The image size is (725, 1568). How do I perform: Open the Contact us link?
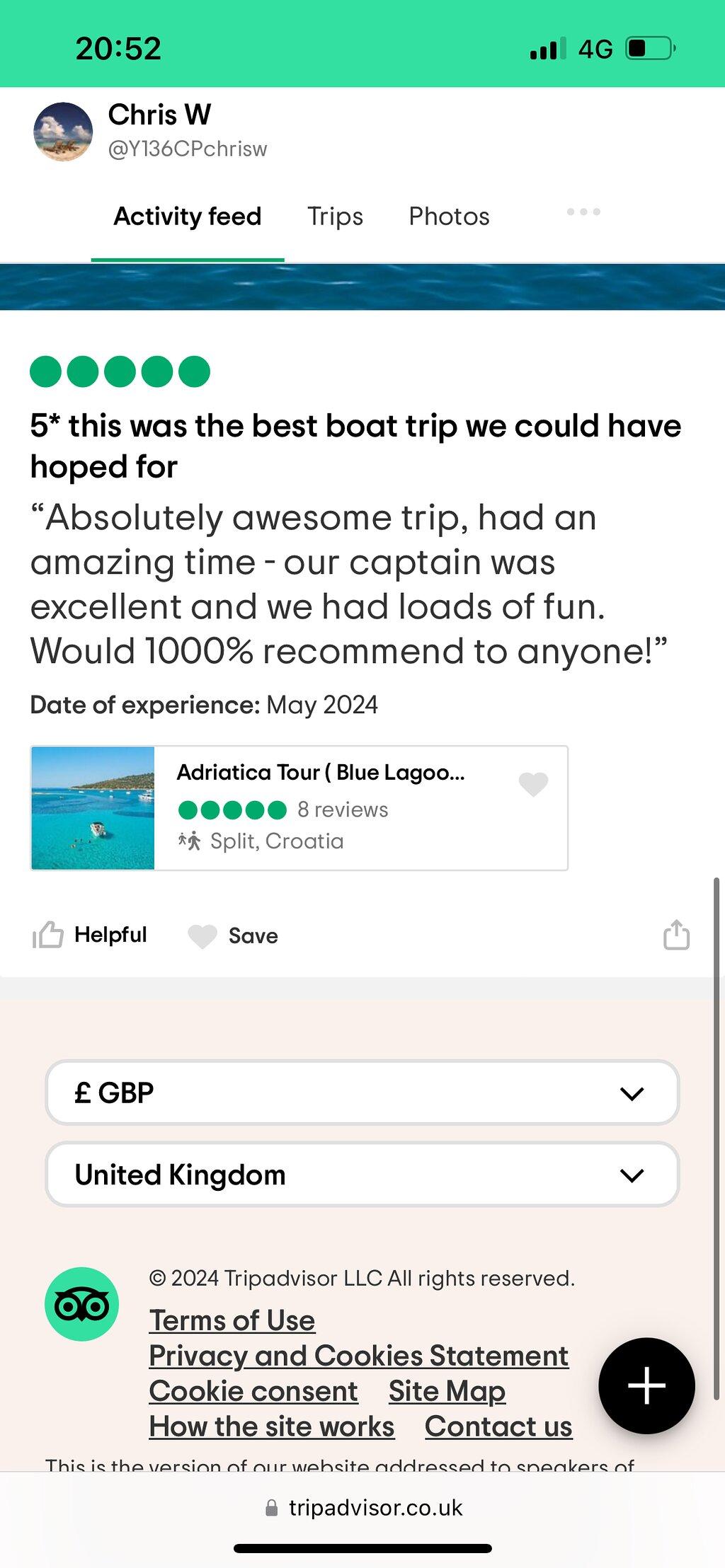498,1426
